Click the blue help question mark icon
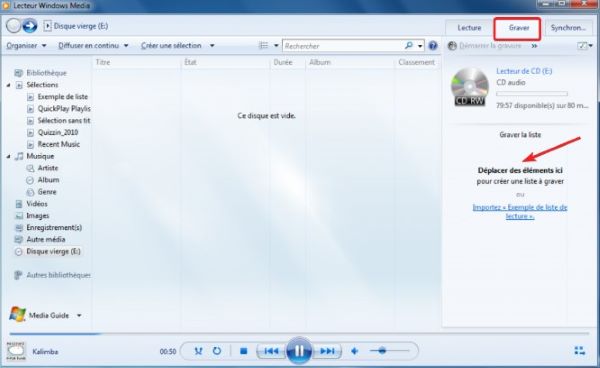The height and width of the screenshot is (368, 600). [x=433, y=46]
